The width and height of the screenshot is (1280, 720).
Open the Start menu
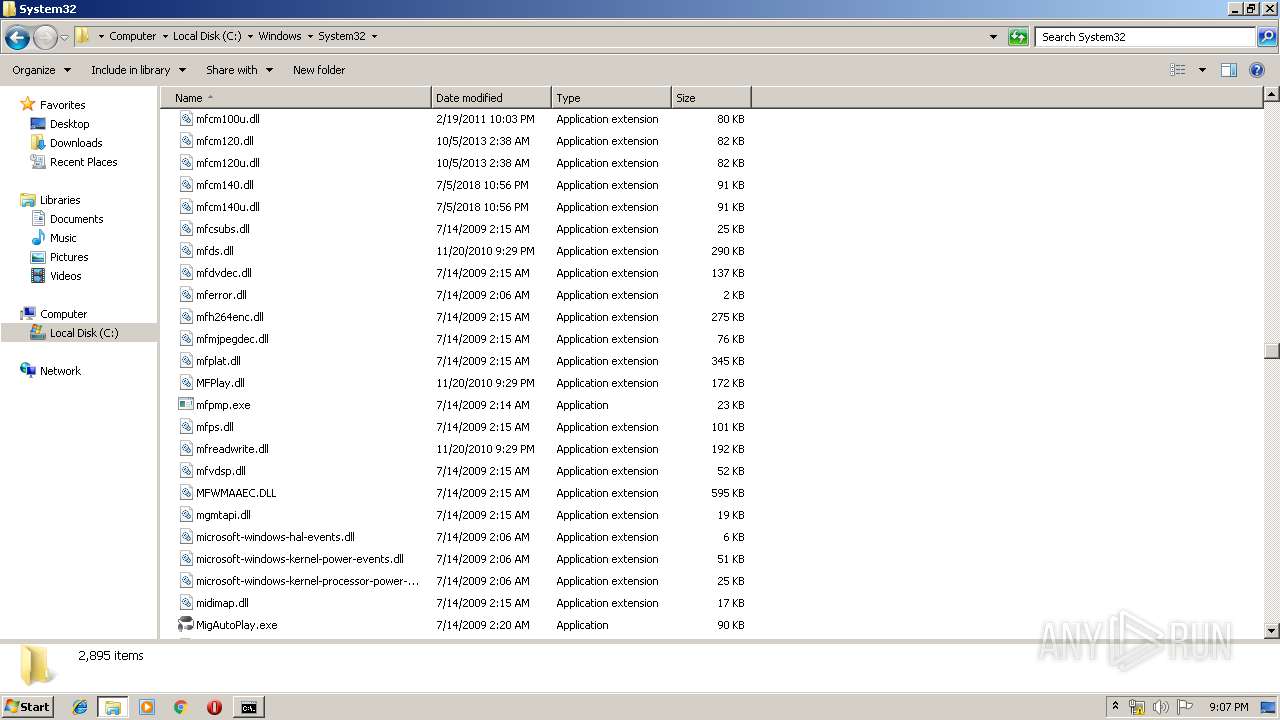(x=28, y=706)
